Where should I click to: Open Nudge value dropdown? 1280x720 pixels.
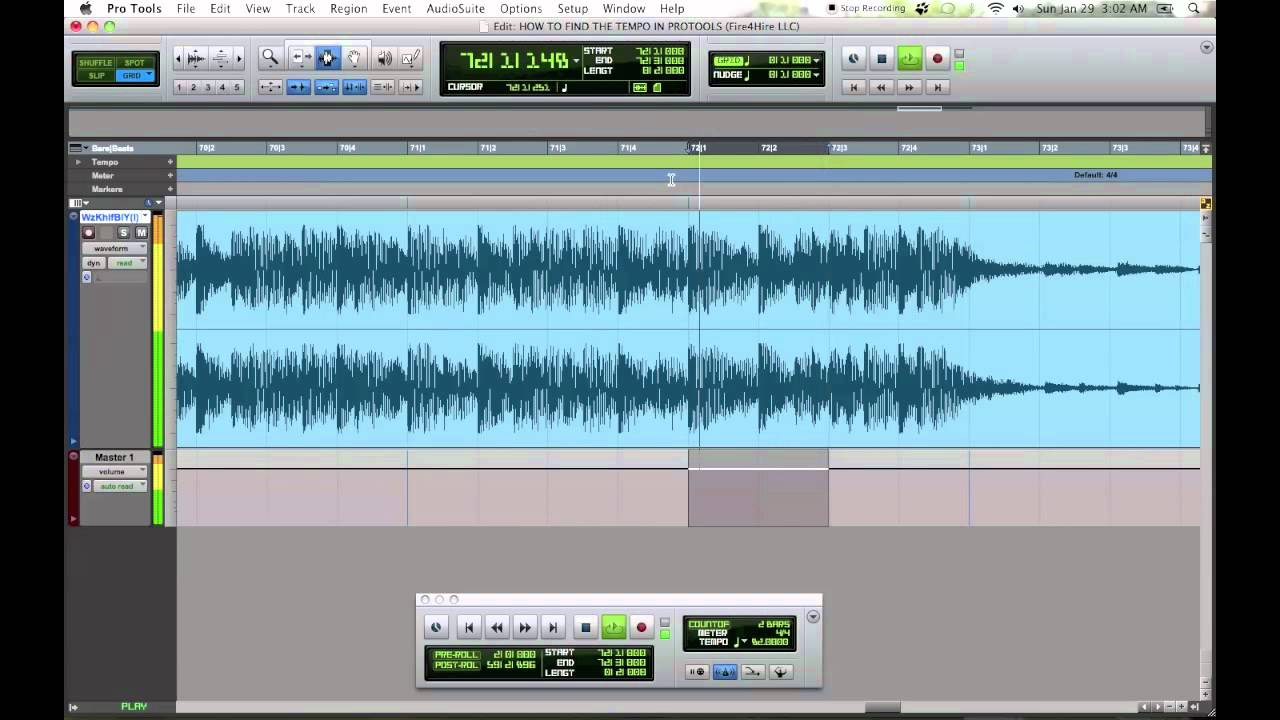[816, 74]
